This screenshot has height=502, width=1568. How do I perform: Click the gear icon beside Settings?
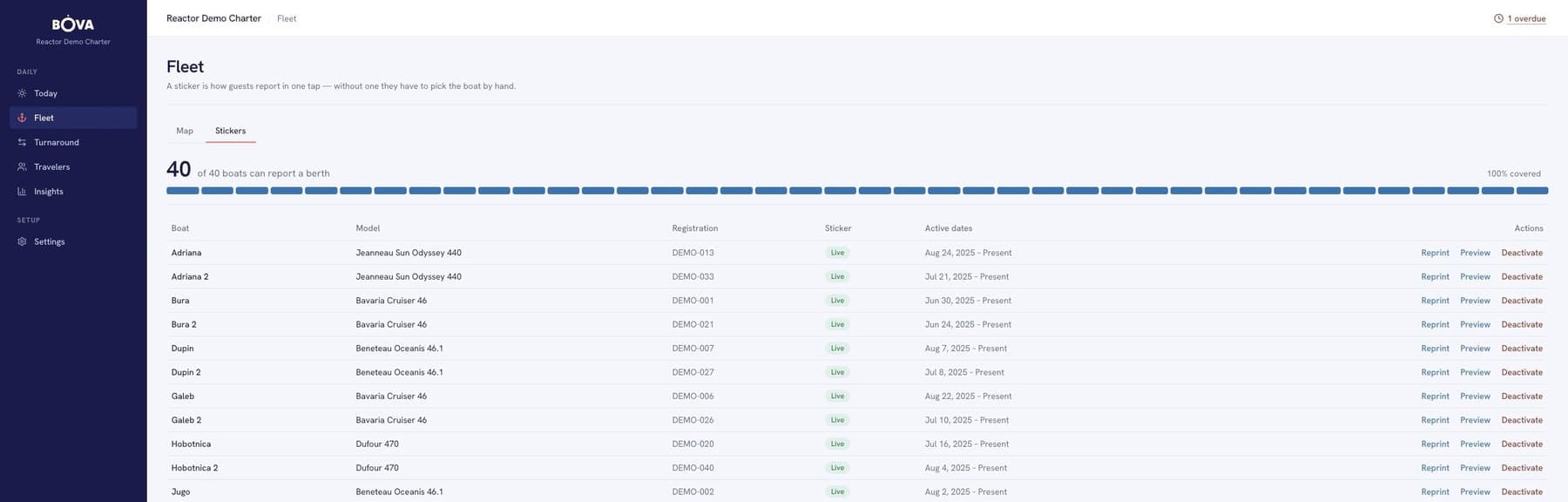point(22,241)
